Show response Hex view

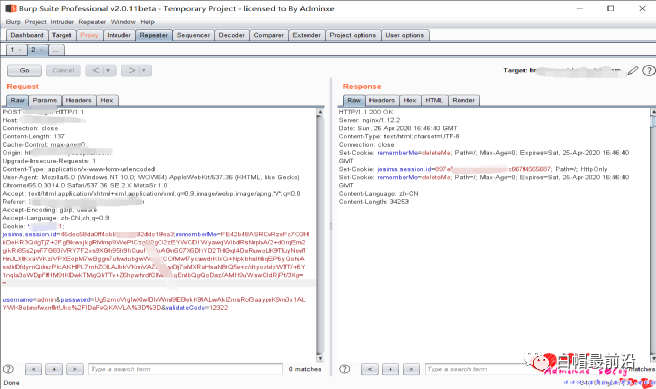(x=410, y=100)
